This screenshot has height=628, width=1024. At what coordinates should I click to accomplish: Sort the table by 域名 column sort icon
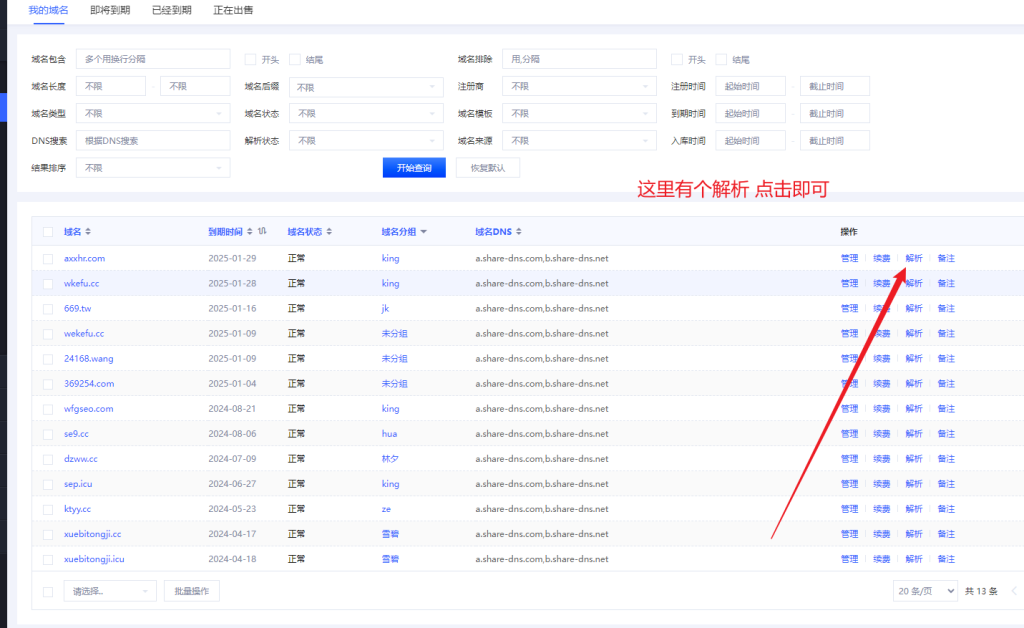coord(88,232)
